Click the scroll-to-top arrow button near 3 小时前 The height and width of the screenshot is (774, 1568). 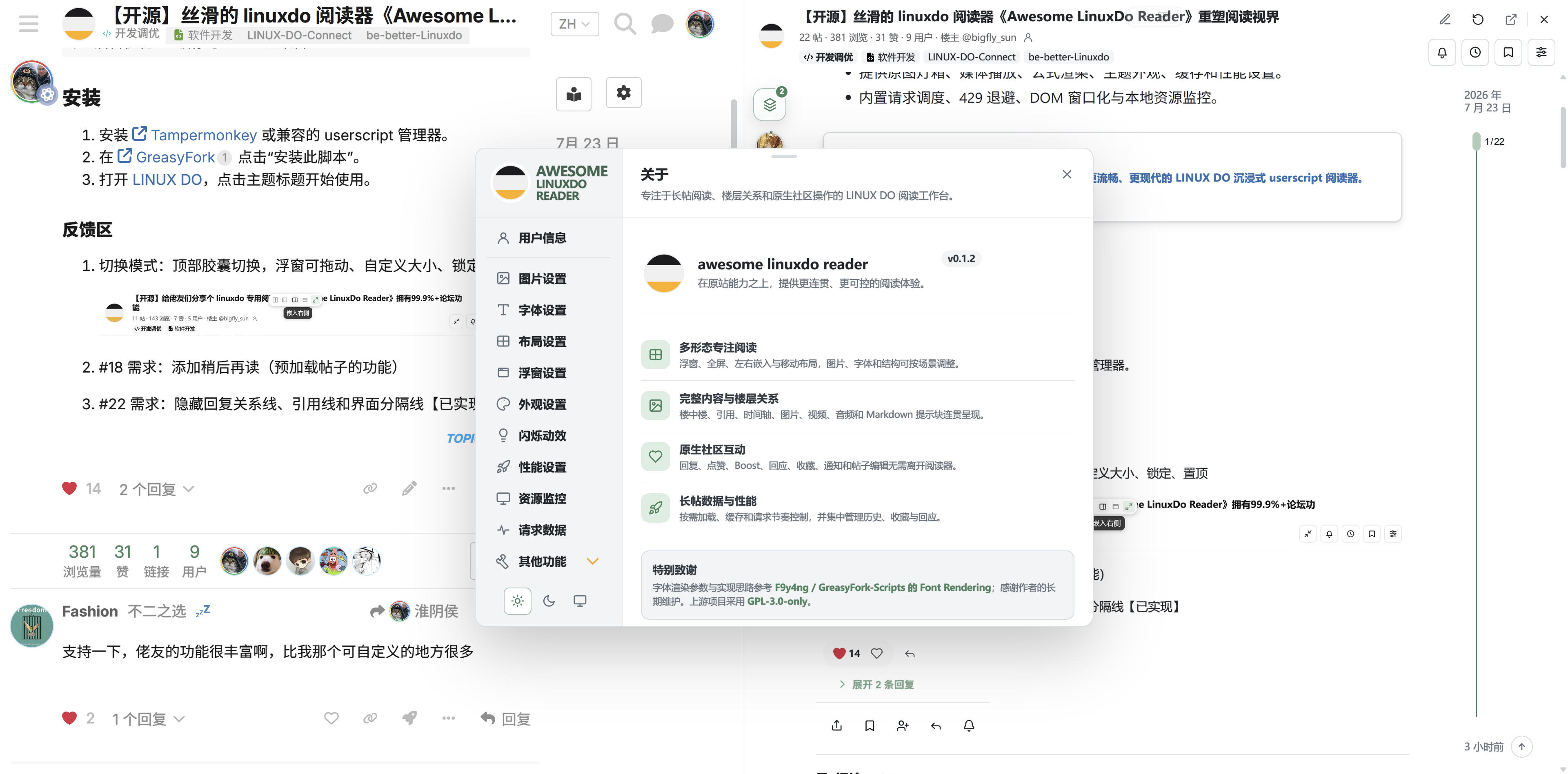tap(1521, 747)
